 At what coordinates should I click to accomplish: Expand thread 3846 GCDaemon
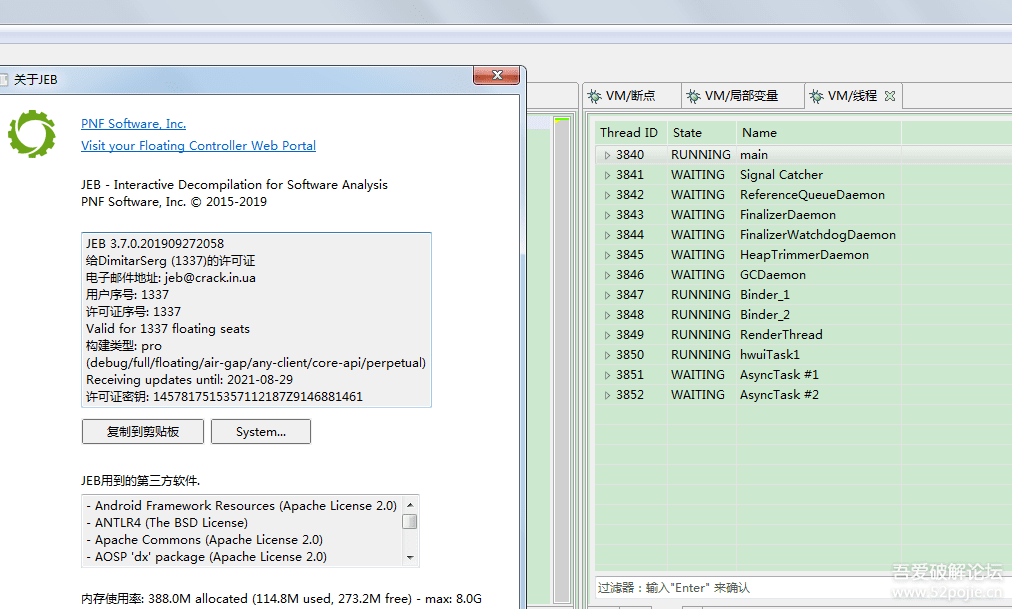coord(607,275)
